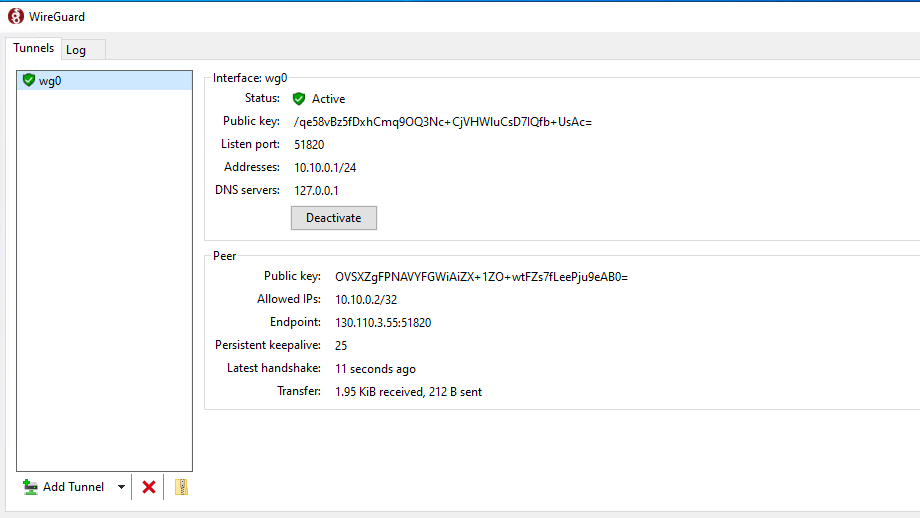
Task: Select the peer public key value
Action: [x=481, y=277]
